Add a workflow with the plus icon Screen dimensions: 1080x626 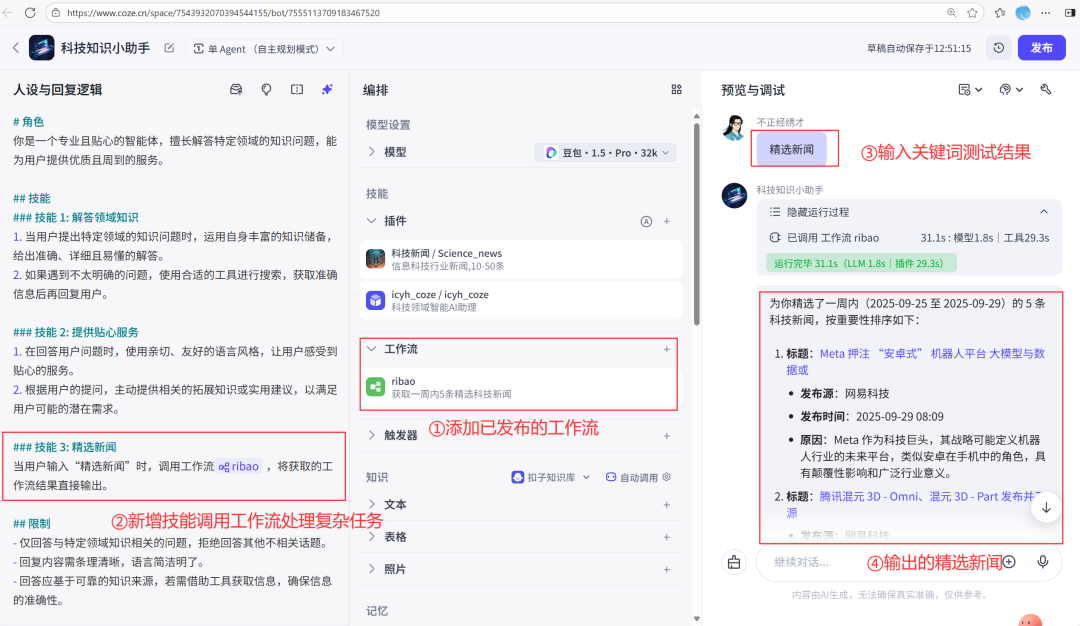[x=667, y=350]
